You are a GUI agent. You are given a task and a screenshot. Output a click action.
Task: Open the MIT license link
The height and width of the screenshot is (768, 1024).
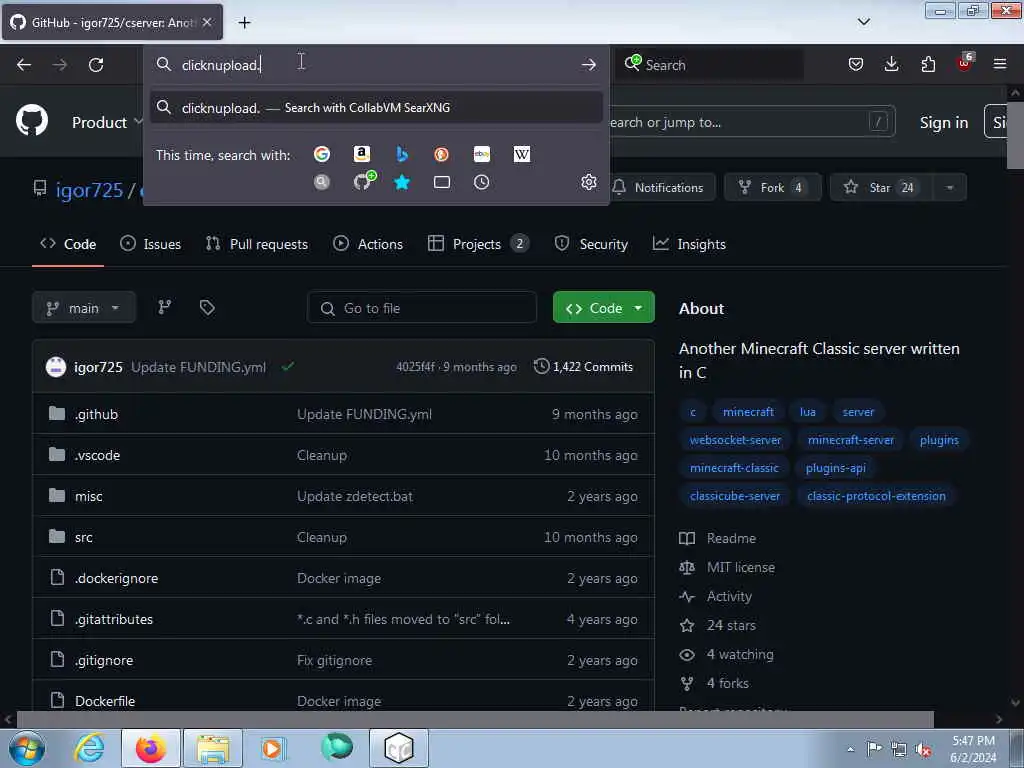(741, 568)
